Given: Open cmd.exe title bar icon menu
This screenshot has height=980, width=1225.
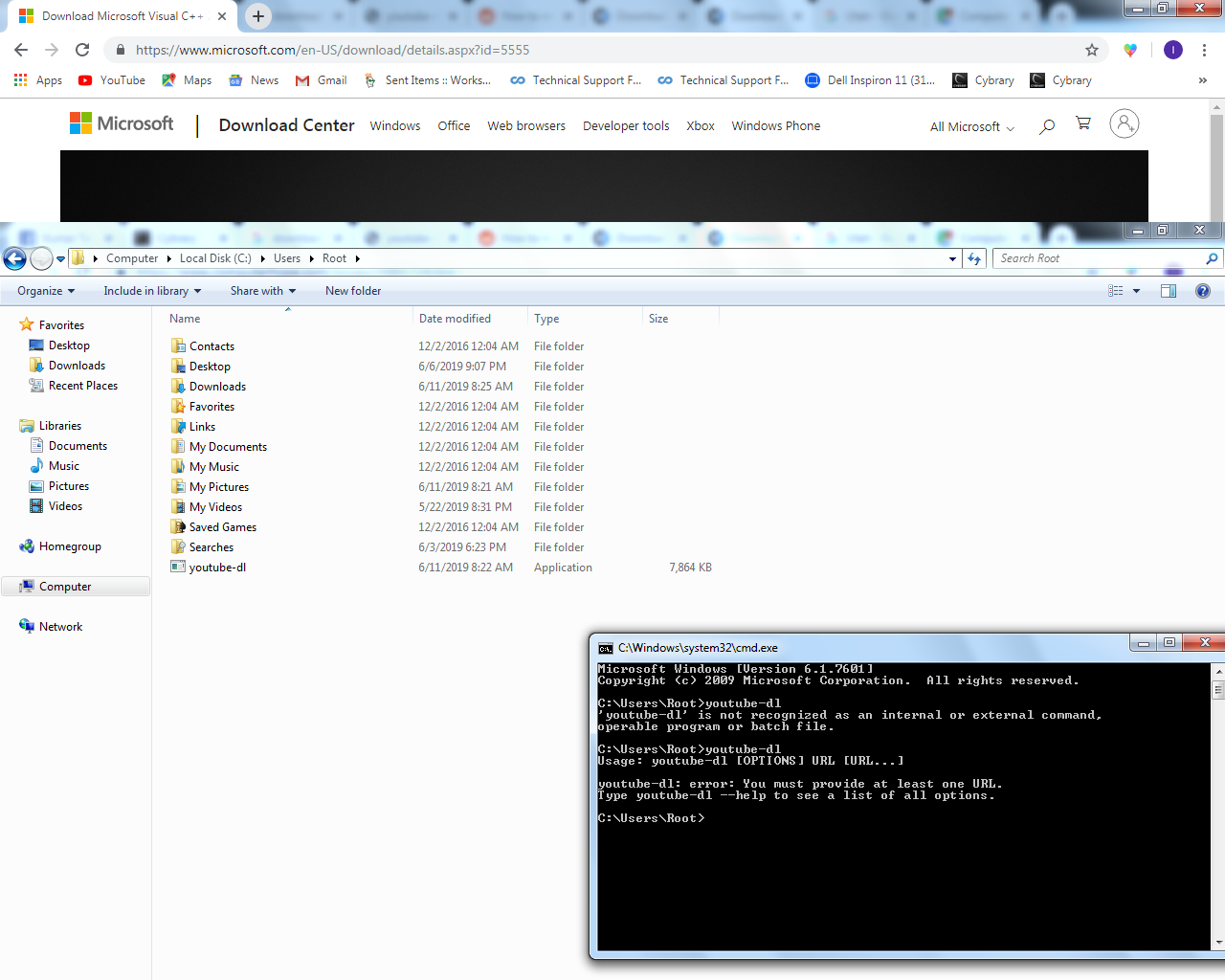Looking at the screenshot, I should [605, 648].
